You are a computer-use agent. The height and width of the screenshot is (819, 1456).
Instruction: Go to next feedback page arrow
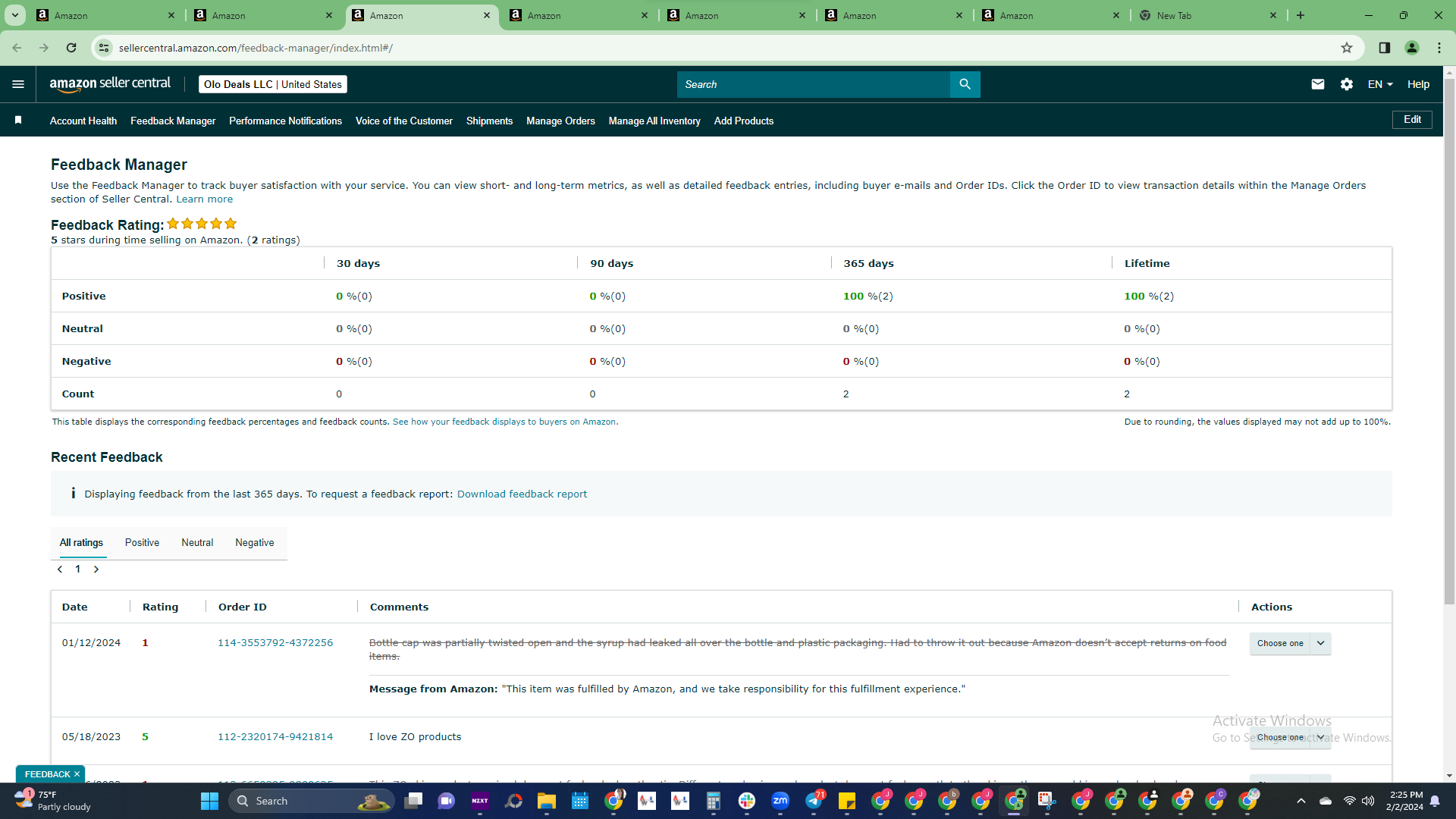click(96, 570)
